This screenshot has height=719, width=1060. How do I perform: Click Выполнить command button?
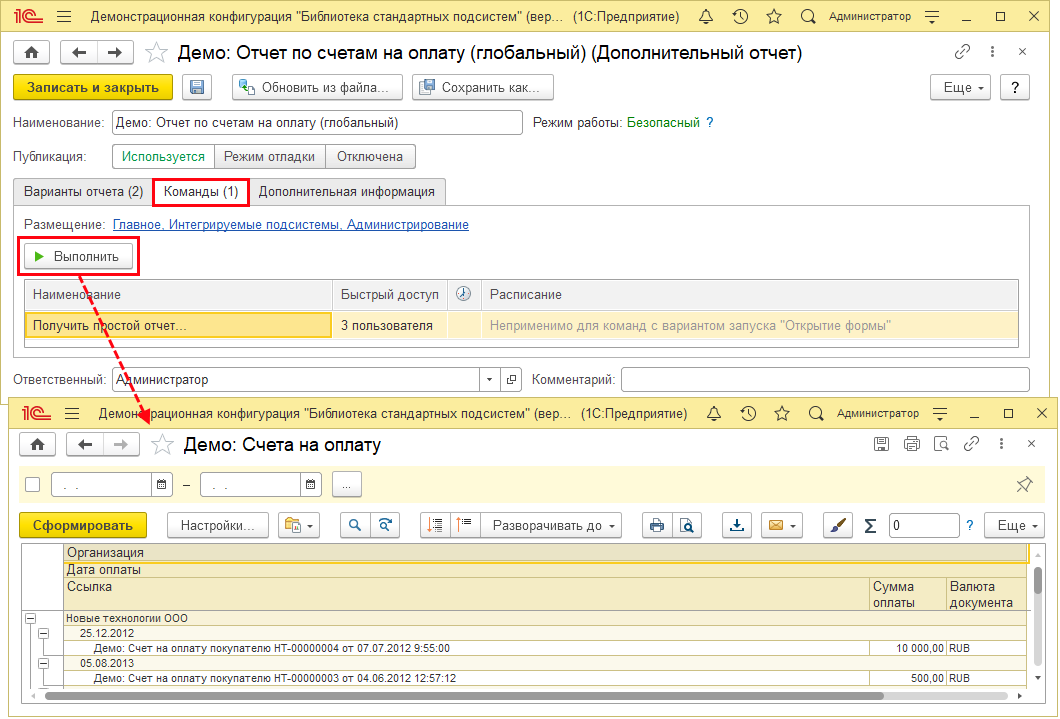78,257
